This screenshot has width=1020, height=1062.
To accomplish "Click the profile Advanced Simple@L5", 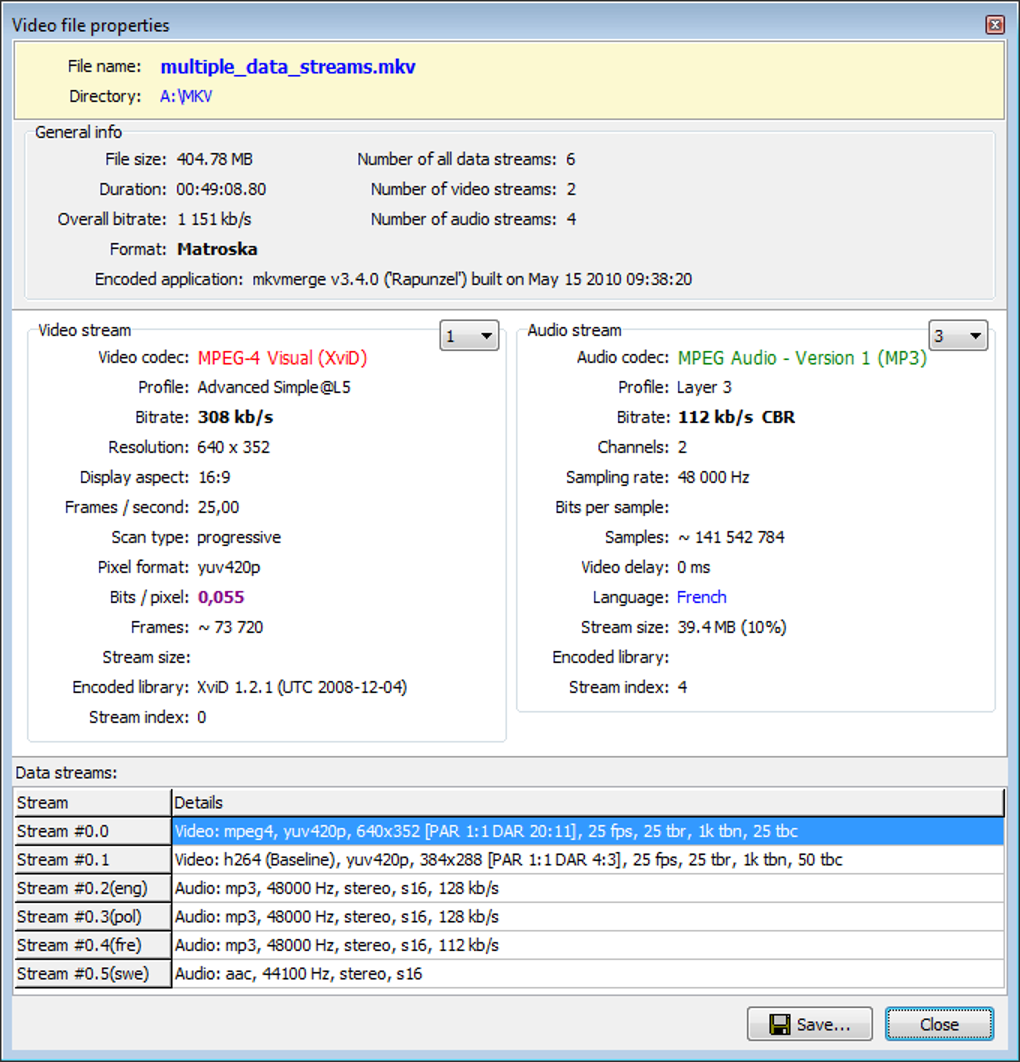I will click(274, 387).
